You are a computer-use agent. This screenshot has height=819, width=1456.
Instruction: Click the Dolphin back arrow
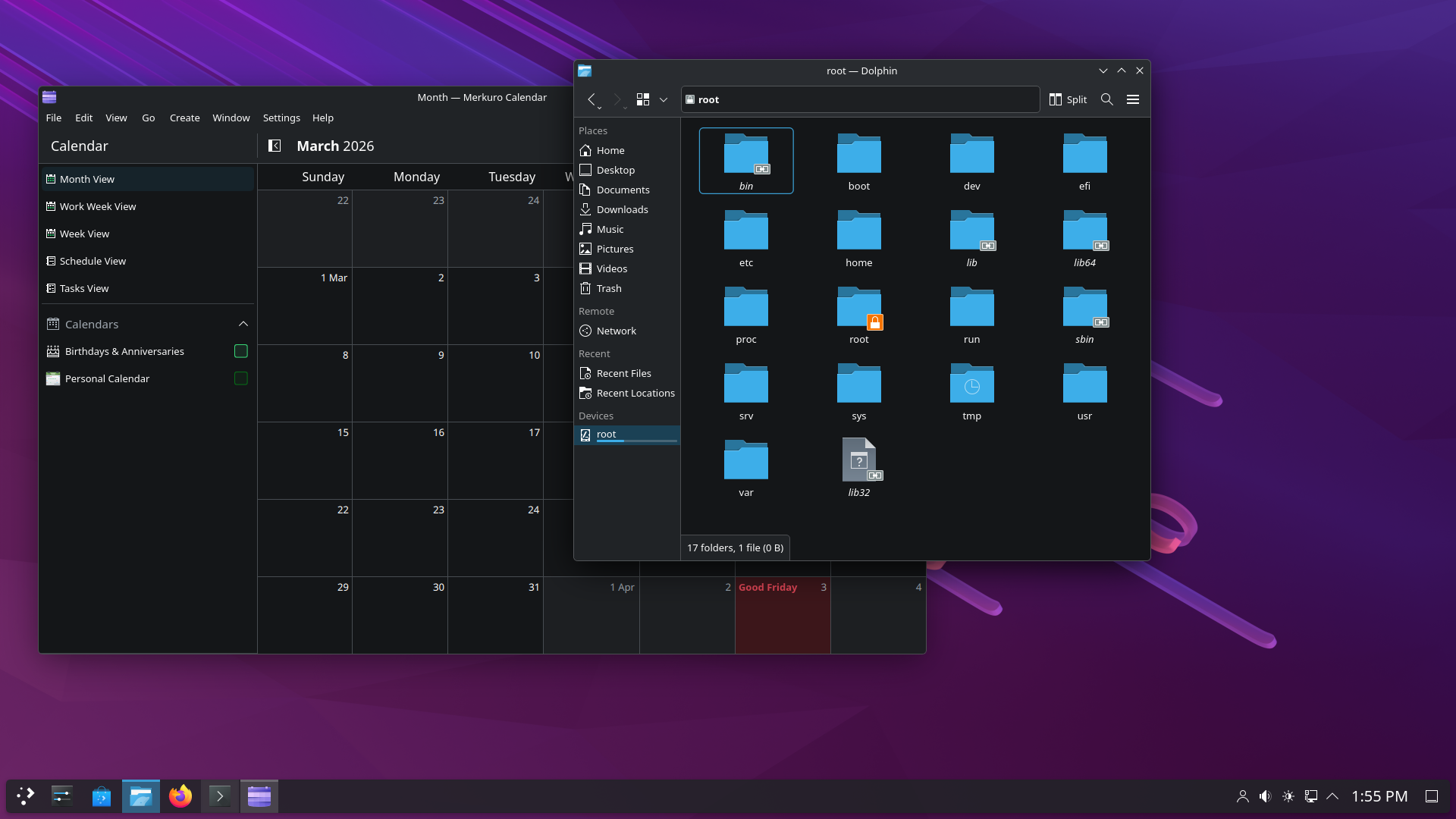tap(592, 99)
